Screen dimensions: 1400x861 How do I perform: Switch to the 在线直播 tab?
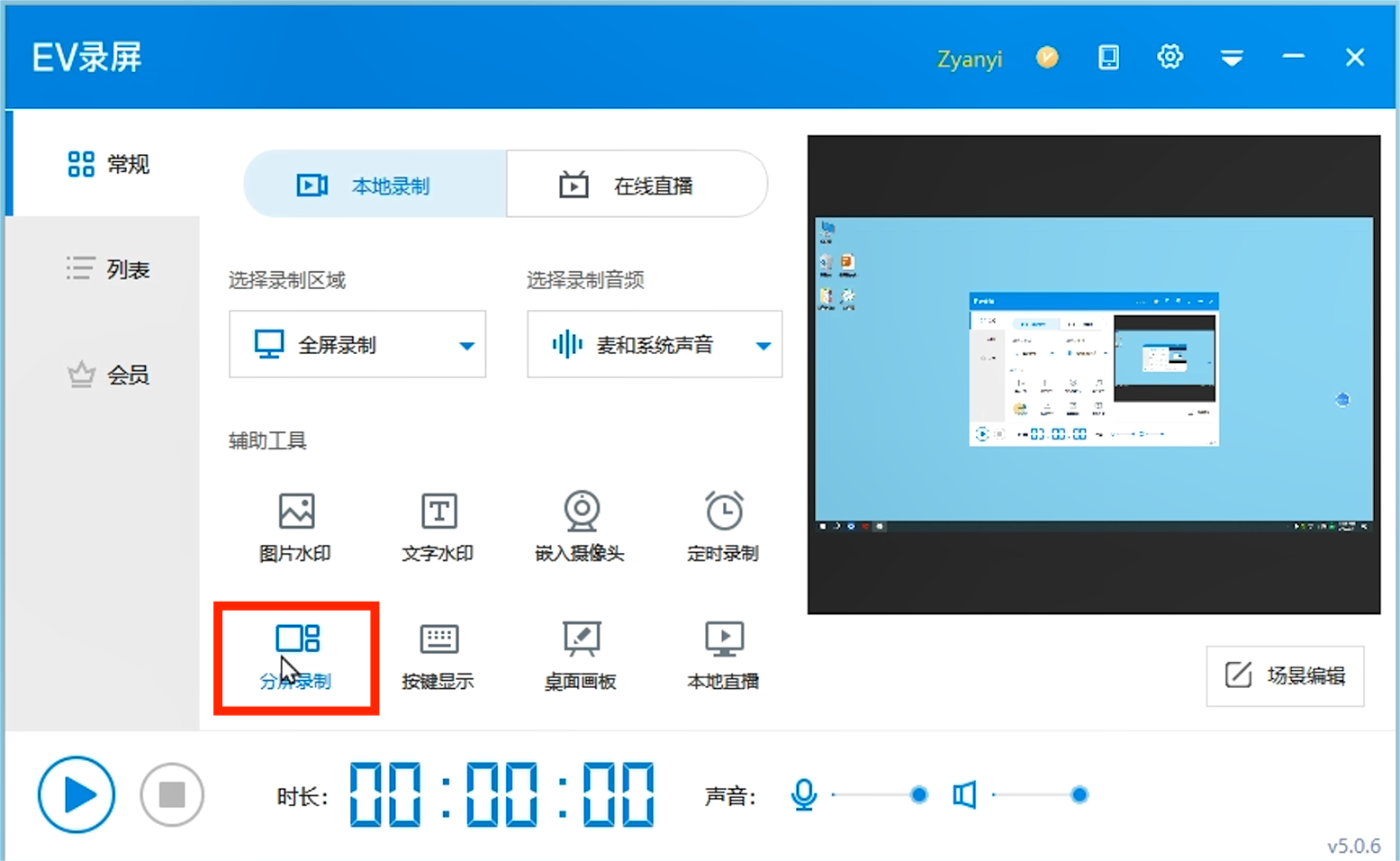(x=637, y=184)
